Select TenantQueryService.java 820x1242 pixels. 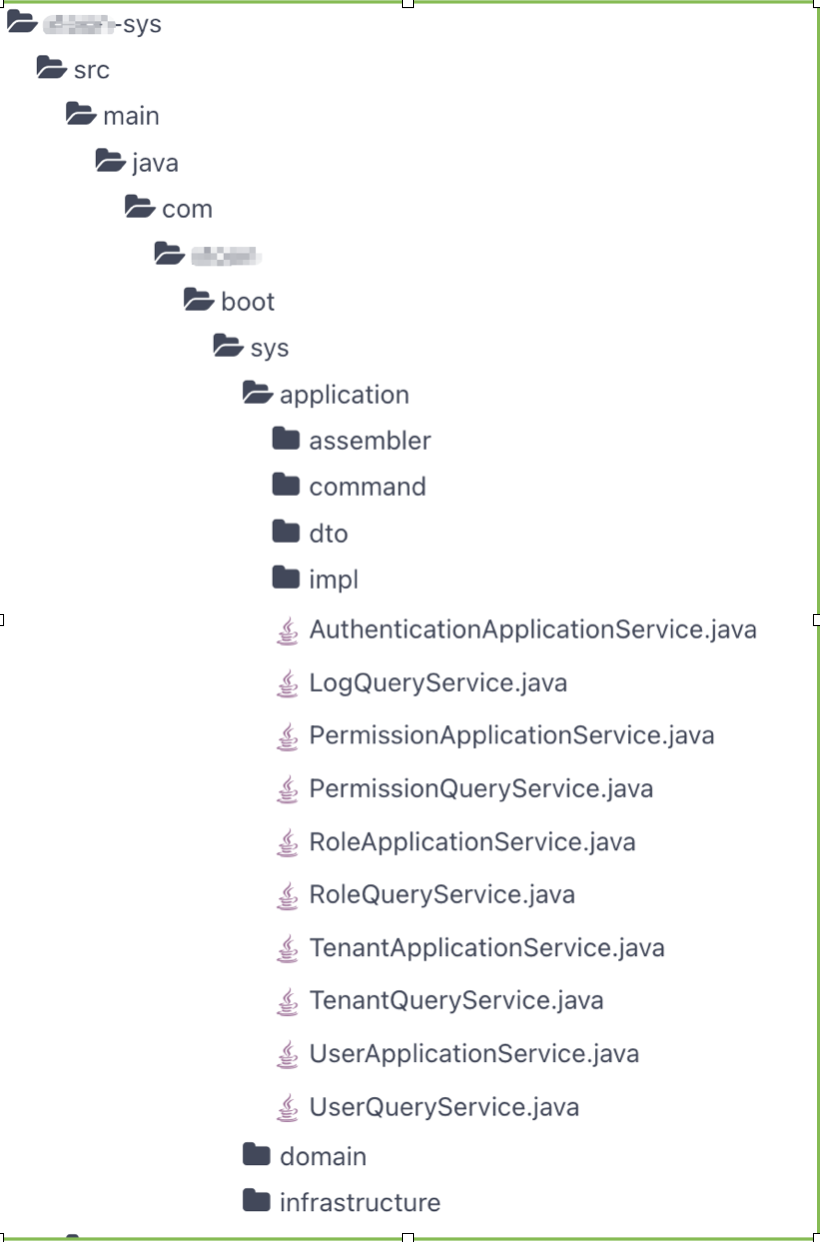(x=456, y=1001)
